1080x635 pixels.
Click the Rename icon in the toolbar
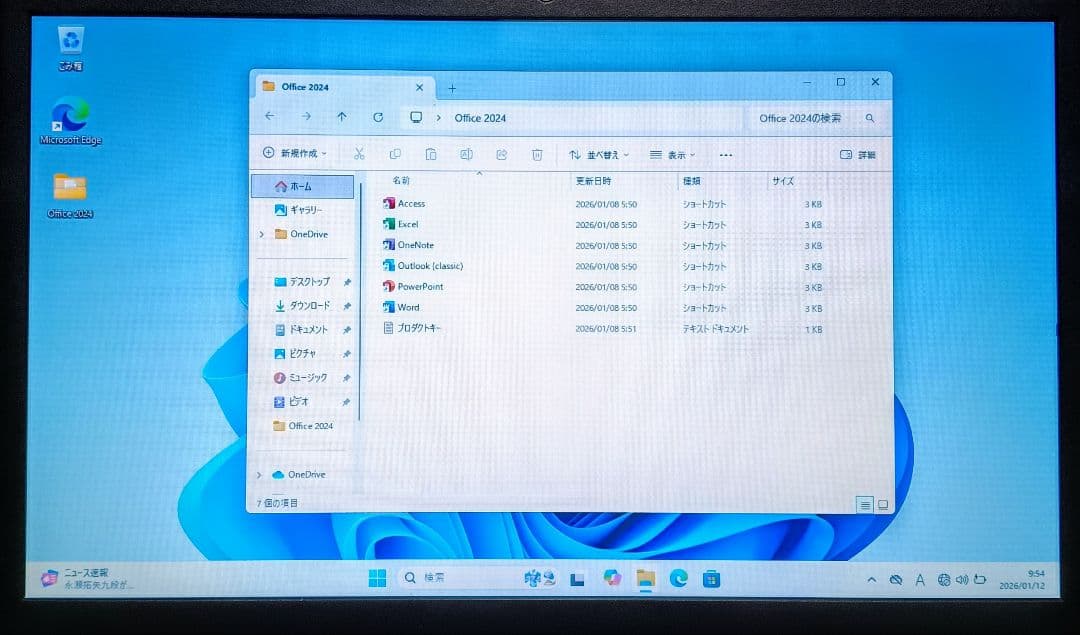(466, 154)
